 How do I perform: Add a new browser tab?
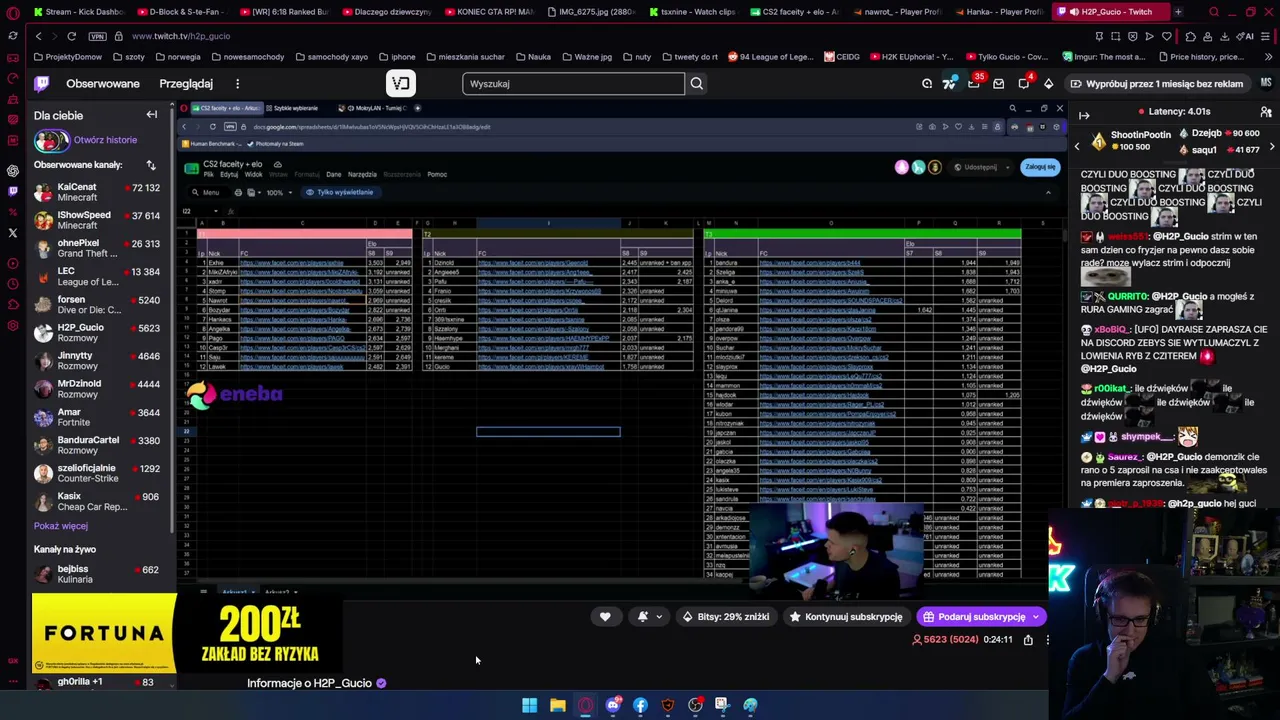pyautogui.click(x=1178, y=12)
